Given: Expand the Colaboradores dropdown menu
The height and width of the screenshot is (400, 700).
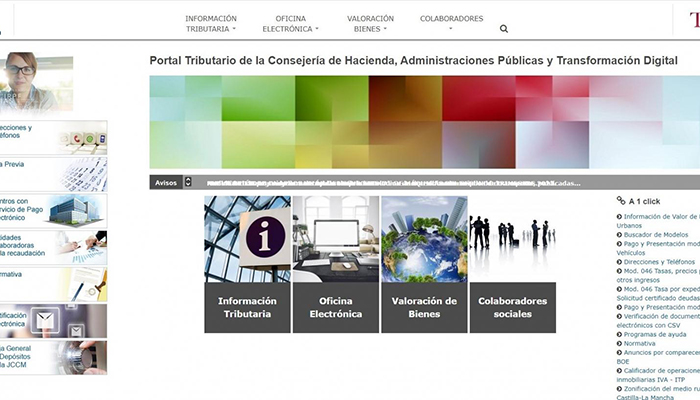Looking at the screenshot, I should click(451, 22).
